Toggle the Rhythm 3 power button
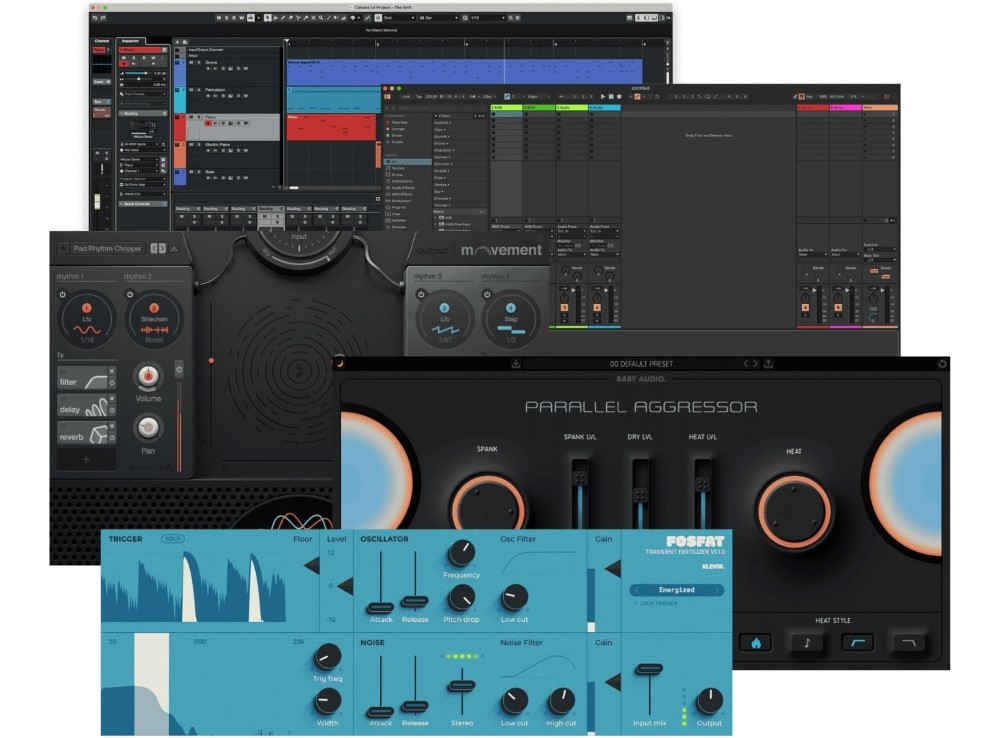 pos(420,295)
